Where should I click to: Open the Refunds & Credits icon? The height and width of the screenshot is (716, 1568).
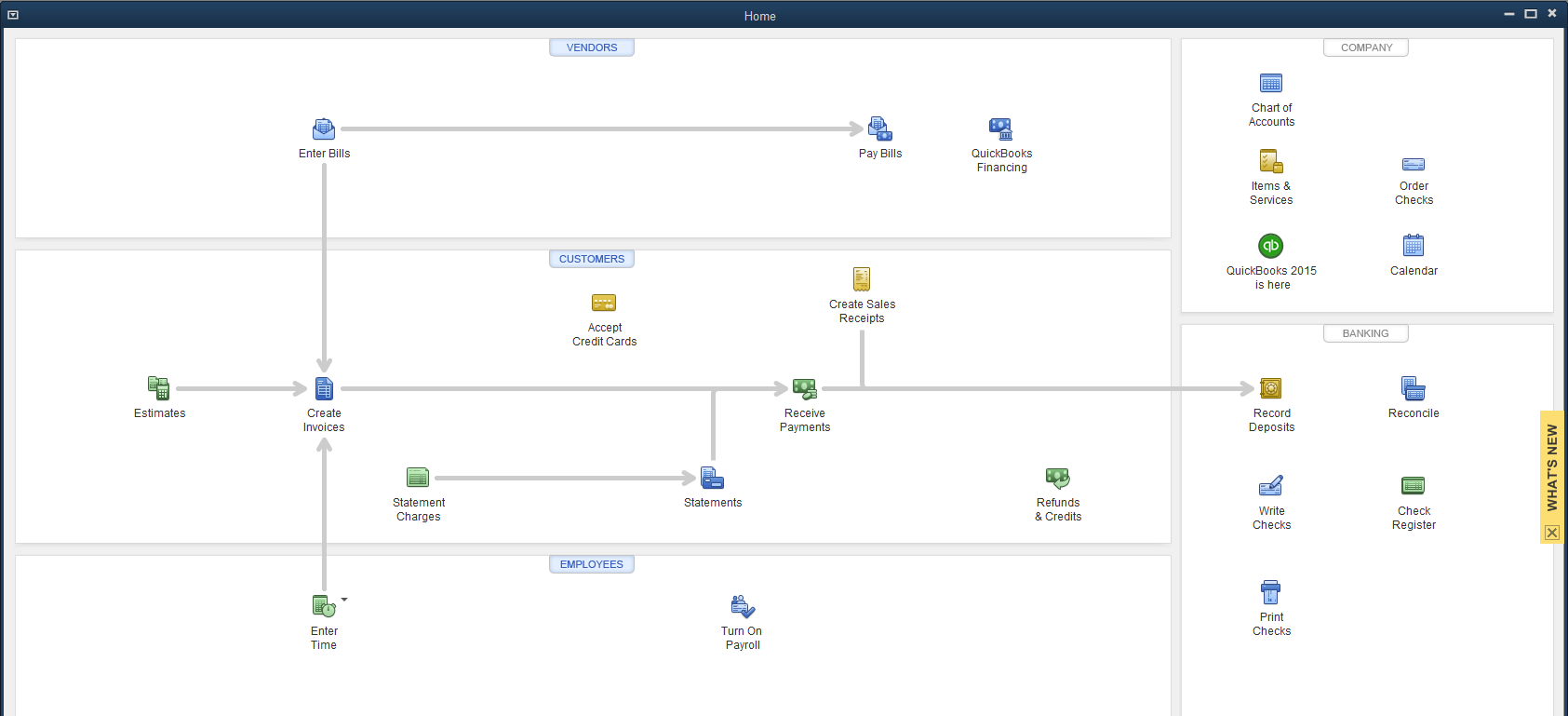tap(1058, 478)
